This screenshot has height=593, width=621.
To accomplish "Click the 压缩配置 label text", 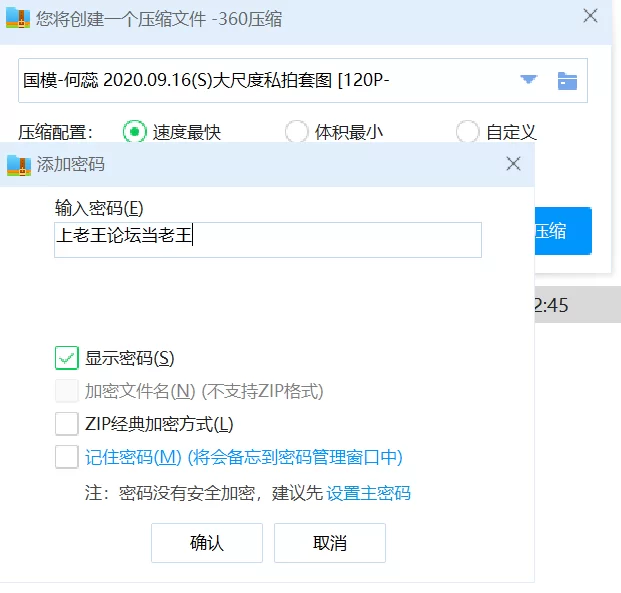I will (x=55, y=132).
